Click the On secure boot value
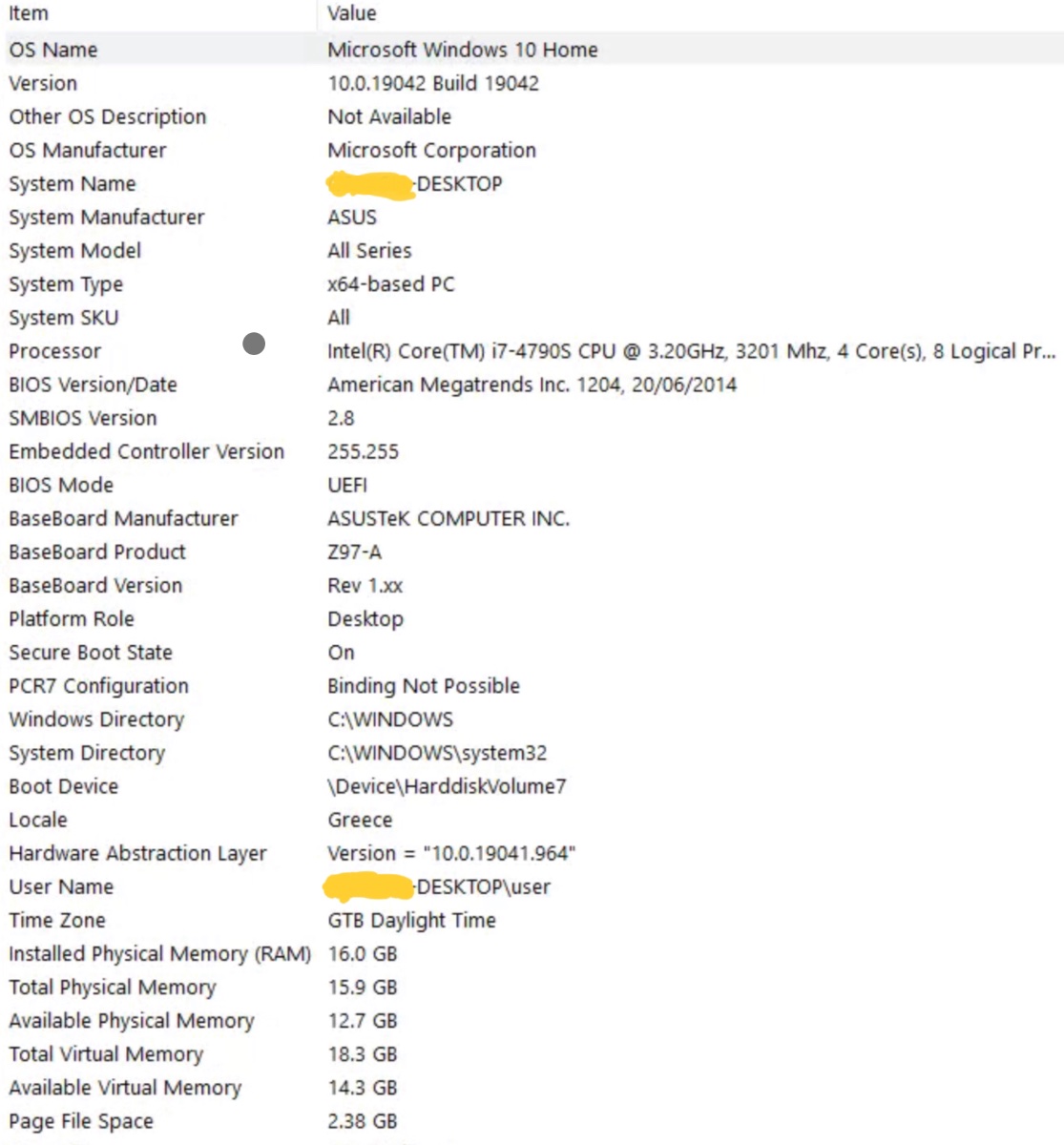Screen dimensions: 1064x1145 tap(341, 653)
